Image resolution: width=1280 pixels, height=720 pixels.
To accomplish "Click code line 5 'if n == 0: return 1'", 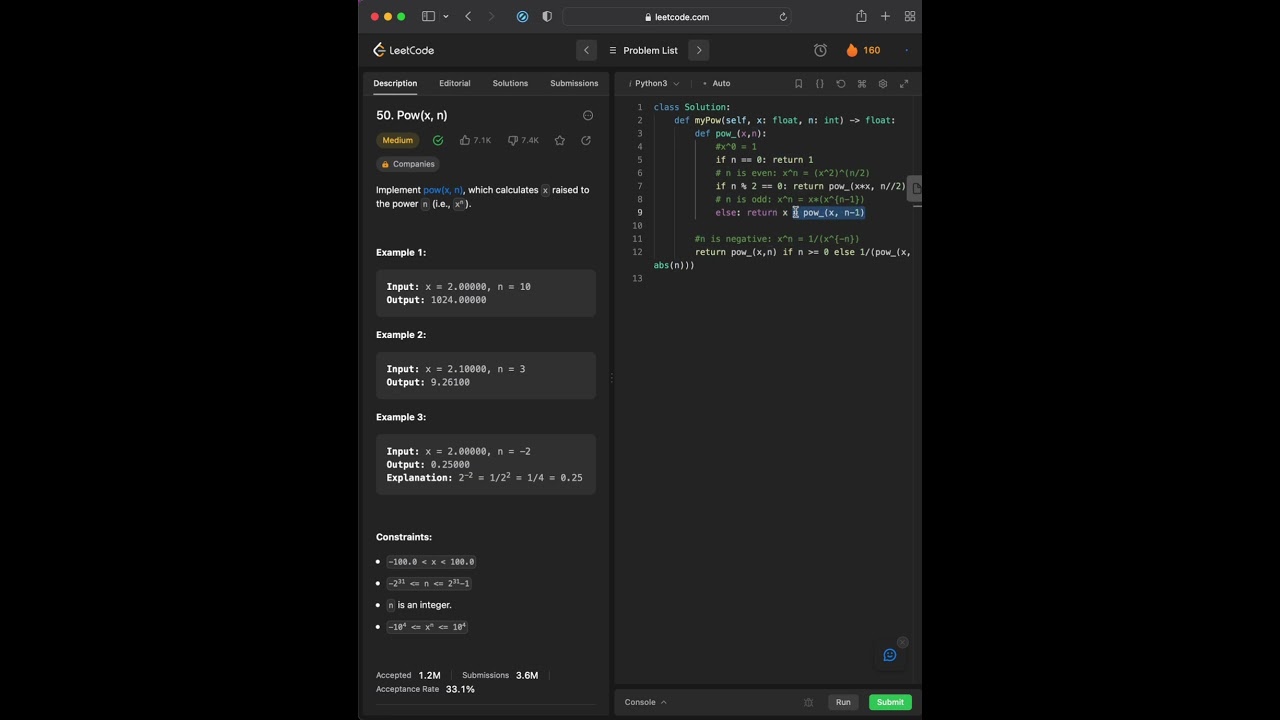I will [764, 160].
